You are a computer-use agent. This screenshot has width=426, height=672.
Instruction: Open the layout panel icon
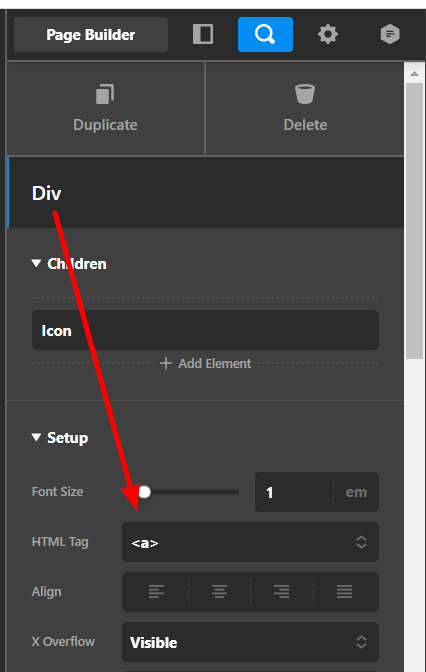(x=203, y=34)
